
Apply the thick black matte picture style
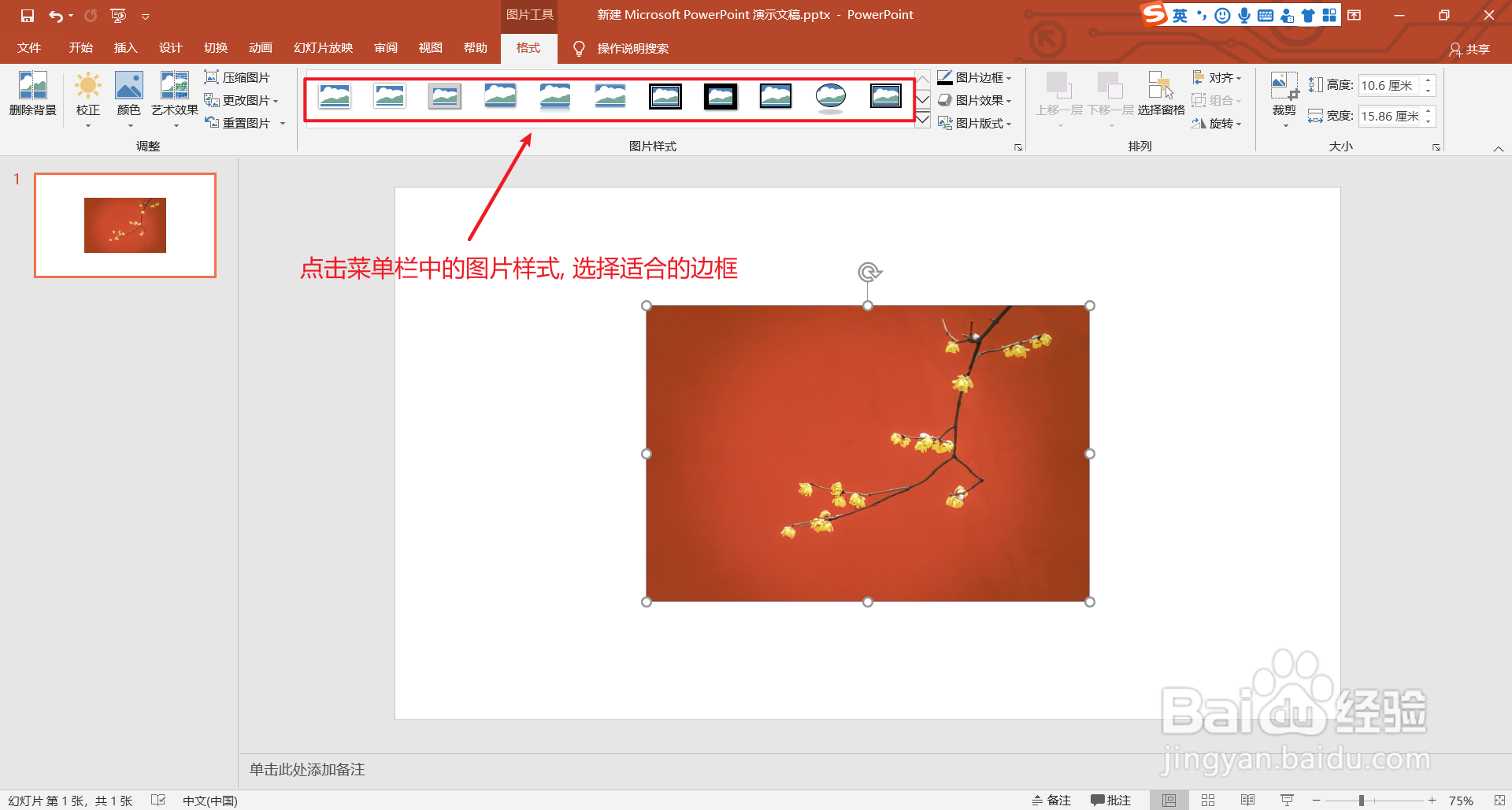click(x=721, y=97)
